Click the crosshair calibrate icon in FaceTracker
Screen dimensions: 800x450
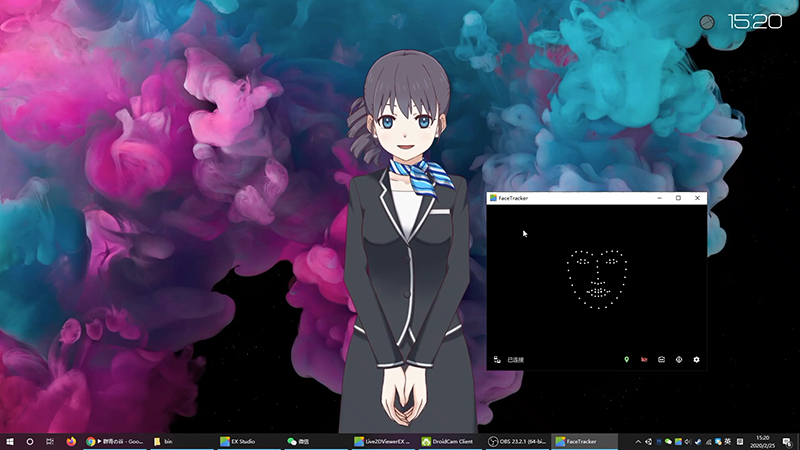679,360
